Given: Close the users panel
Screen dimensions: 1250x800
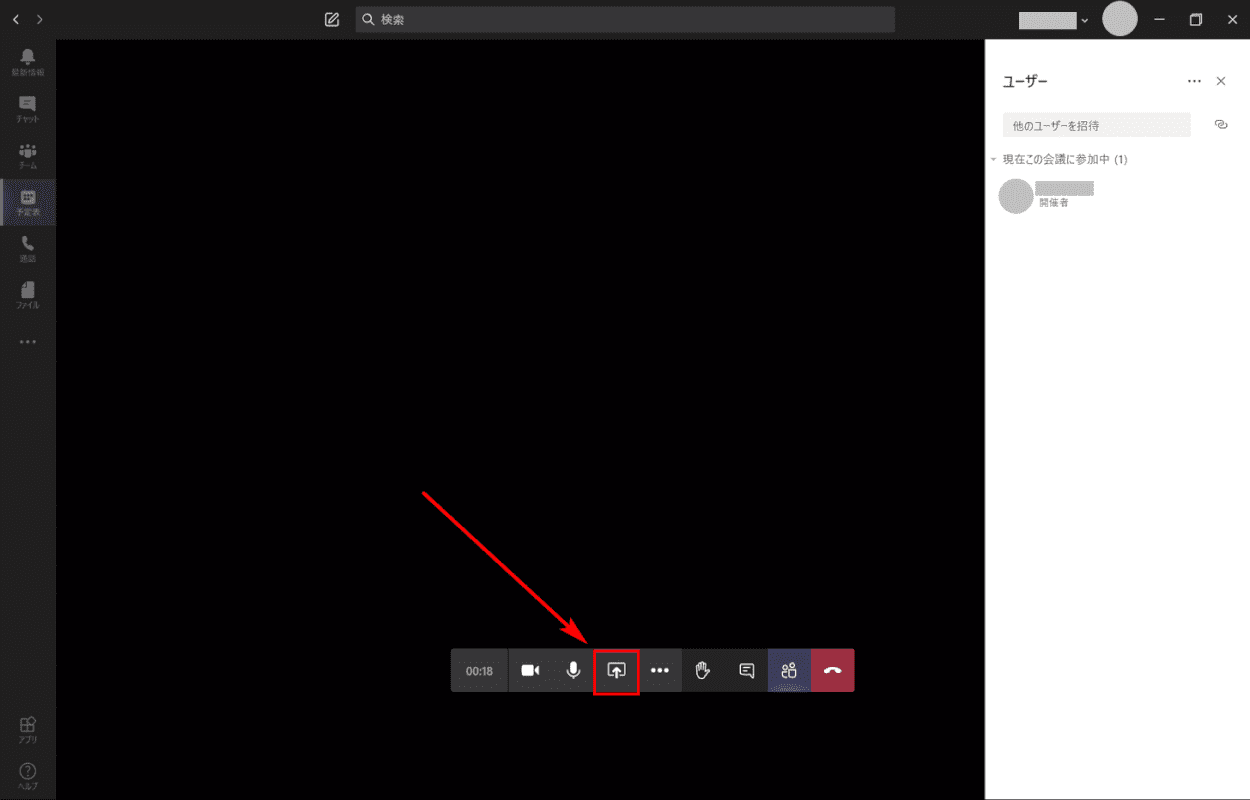Looking at the screenshot, I should pos(1221,81).
